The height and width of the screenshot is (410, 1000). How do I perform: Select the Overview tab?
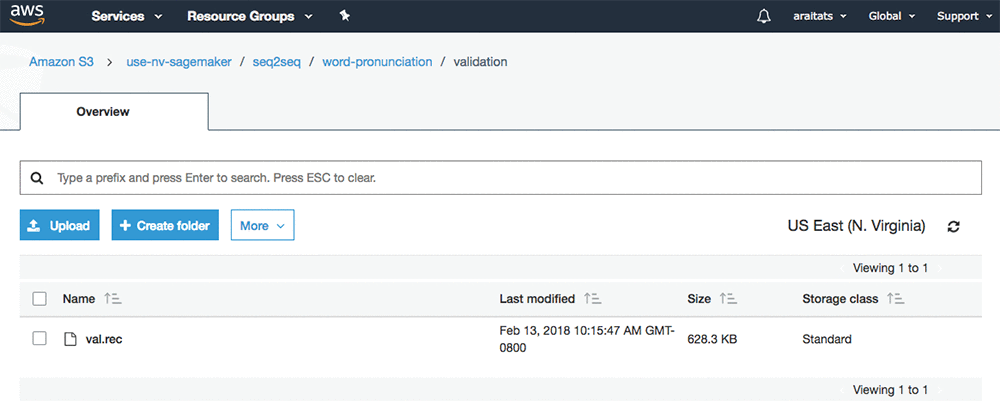pos(103,112)
